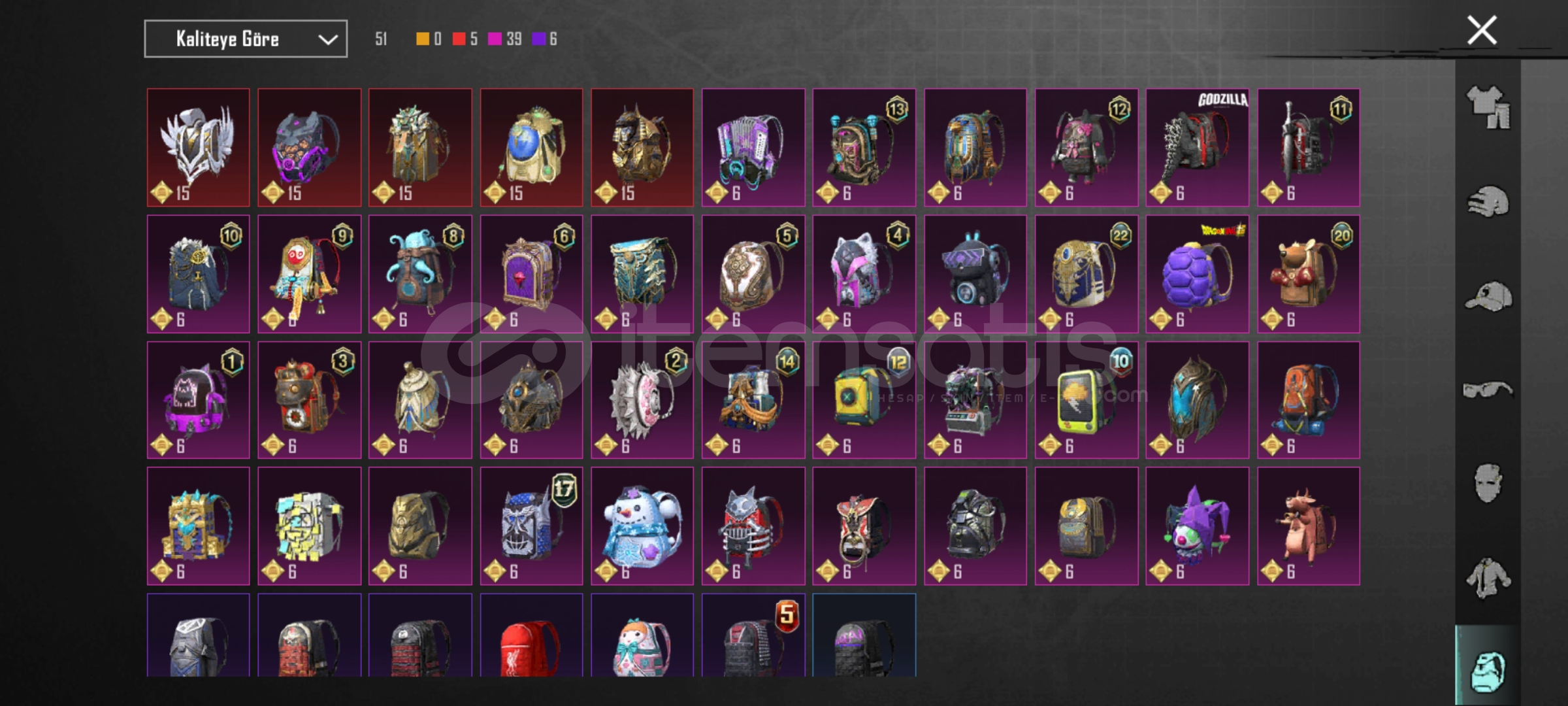The width and height of the screenshot is (1568, 706).
Task: Open the cap headwear category
Action: click(1488, 297)
